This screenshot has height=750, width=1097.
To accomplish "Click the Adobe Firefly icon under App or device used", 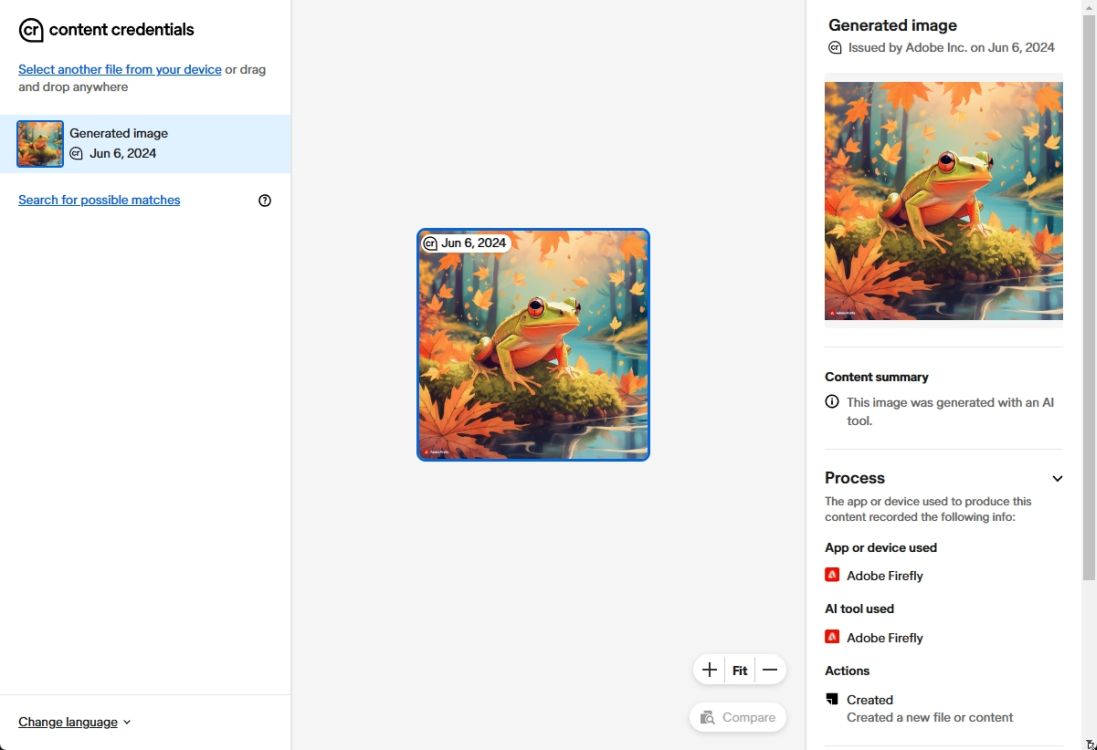I will (832, 574).
